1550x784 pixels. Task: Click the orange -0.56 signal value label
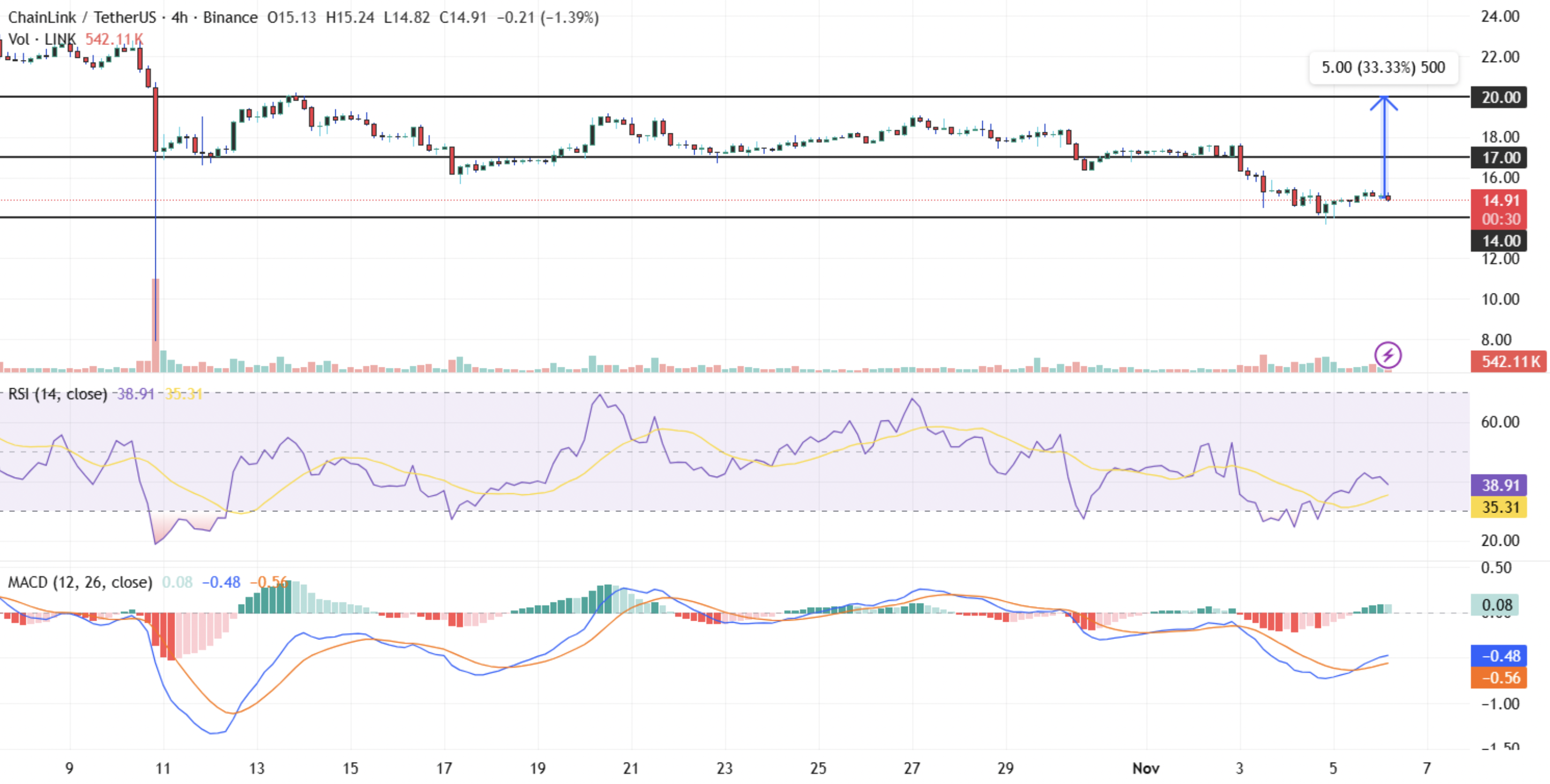1500,677
